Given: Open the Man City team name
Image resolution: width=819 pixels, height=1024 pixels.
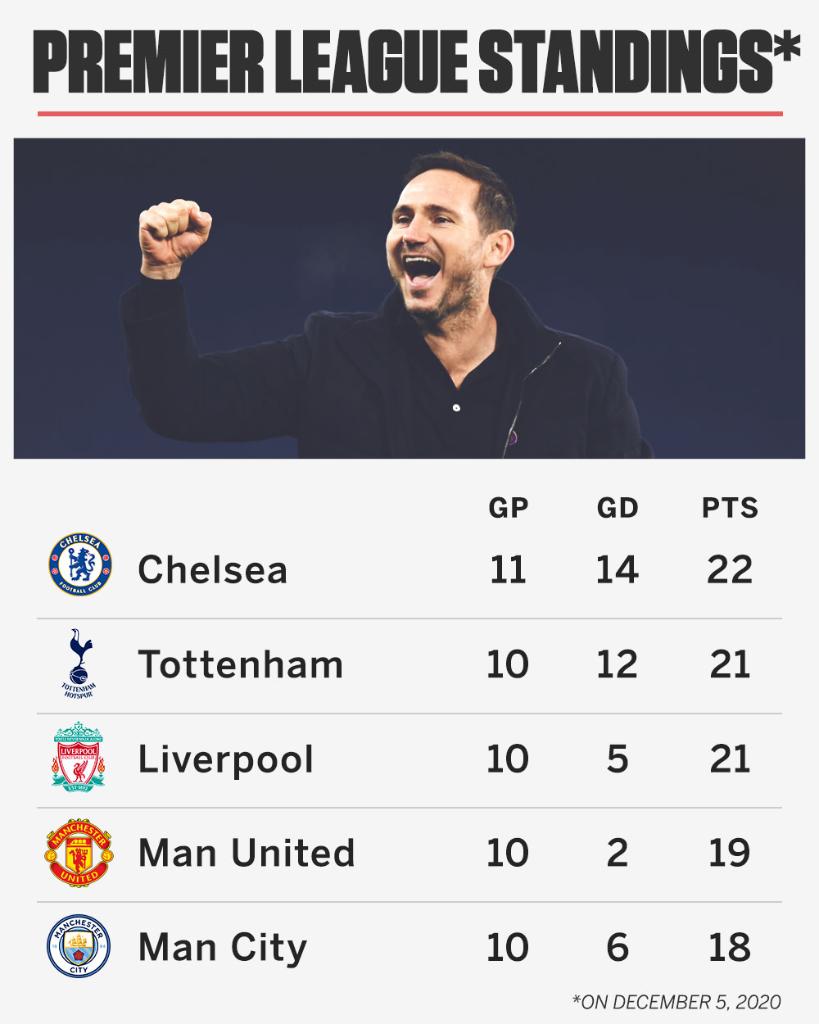Looking at the screenshot, I should tap(222, 948).
